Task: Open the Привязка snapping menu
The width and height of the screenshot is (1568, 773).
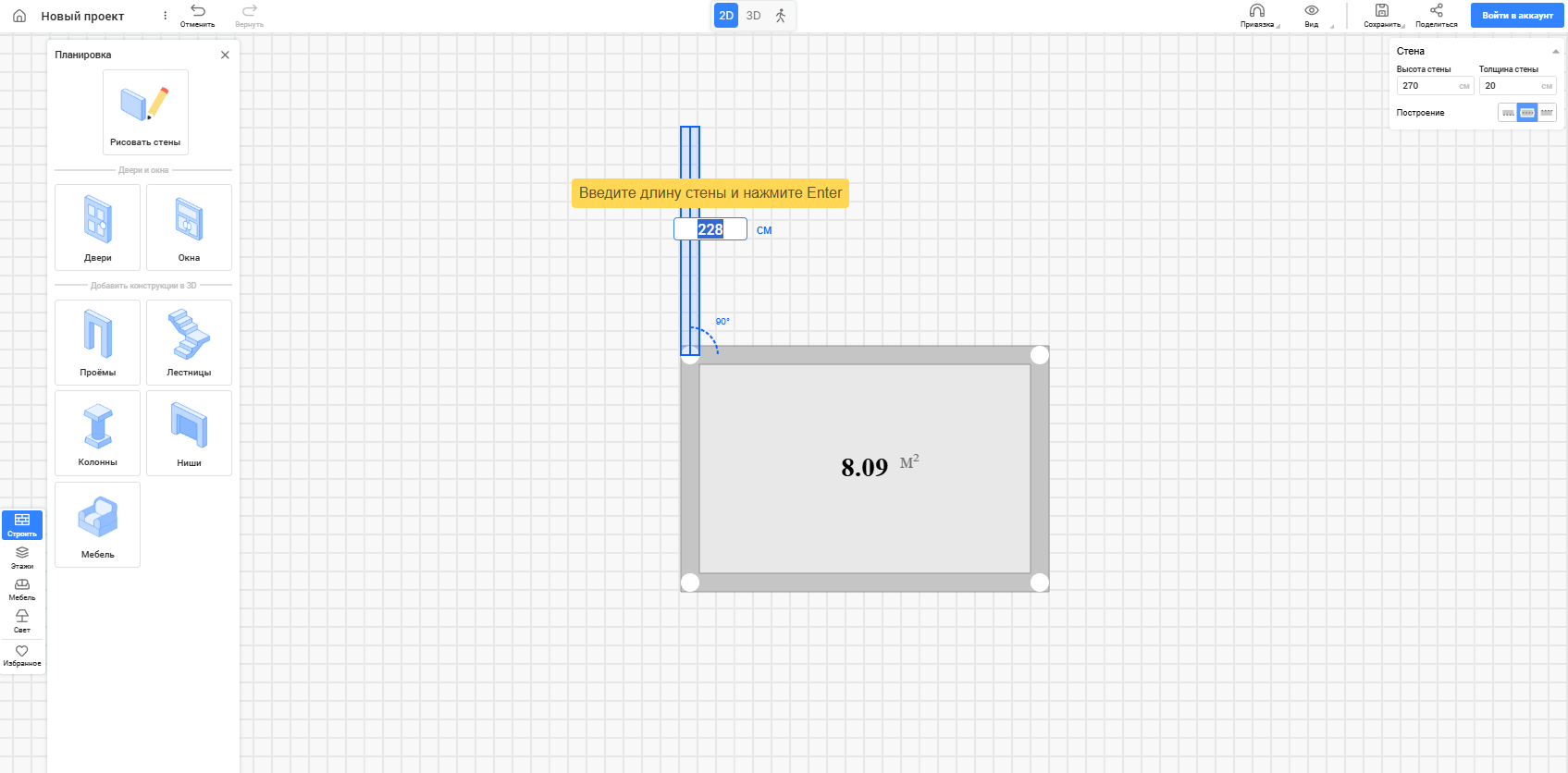Action: pos(1257,16)
